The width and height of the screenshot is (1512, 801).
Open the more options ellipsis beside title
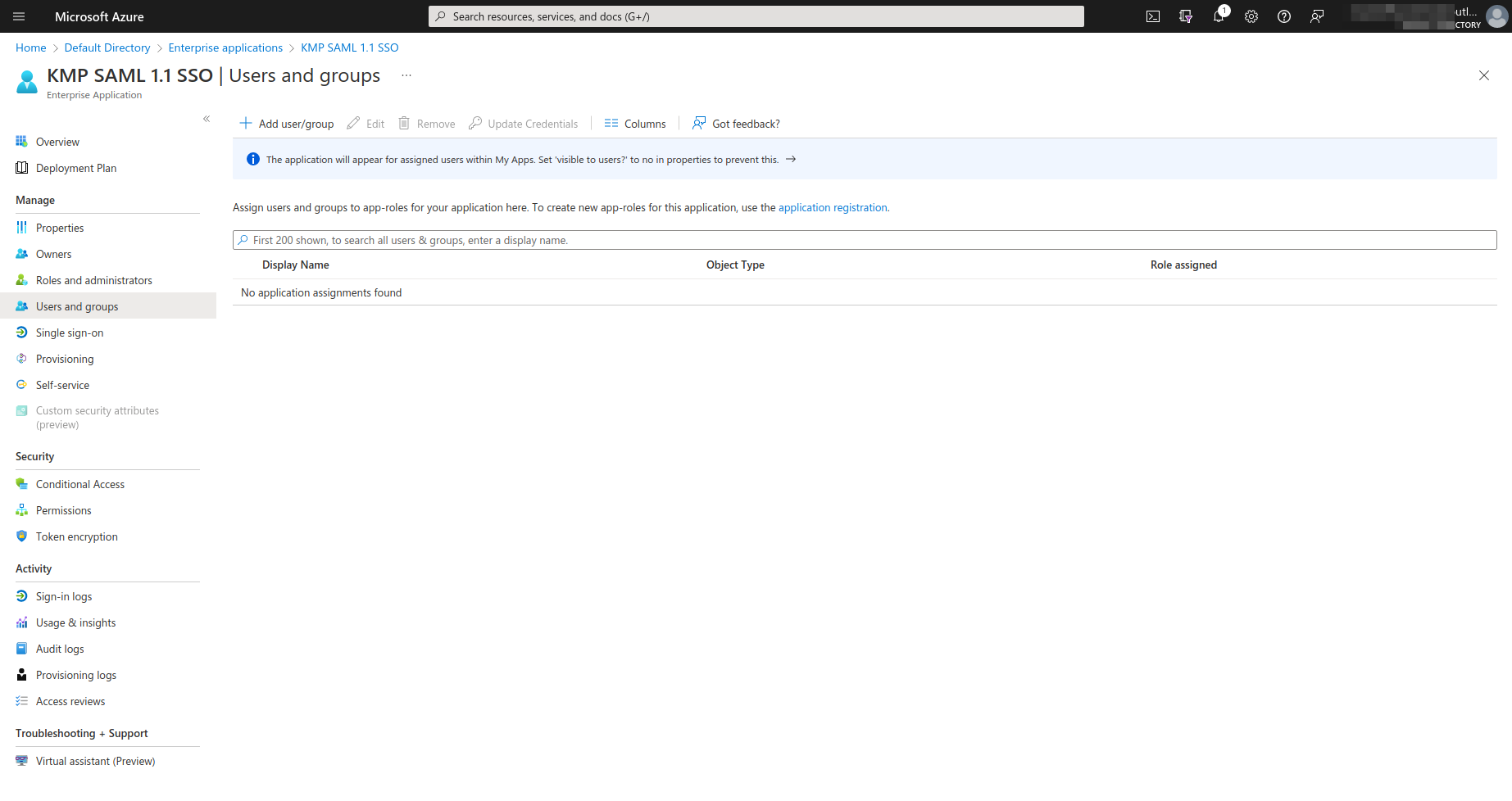(406, 75)
